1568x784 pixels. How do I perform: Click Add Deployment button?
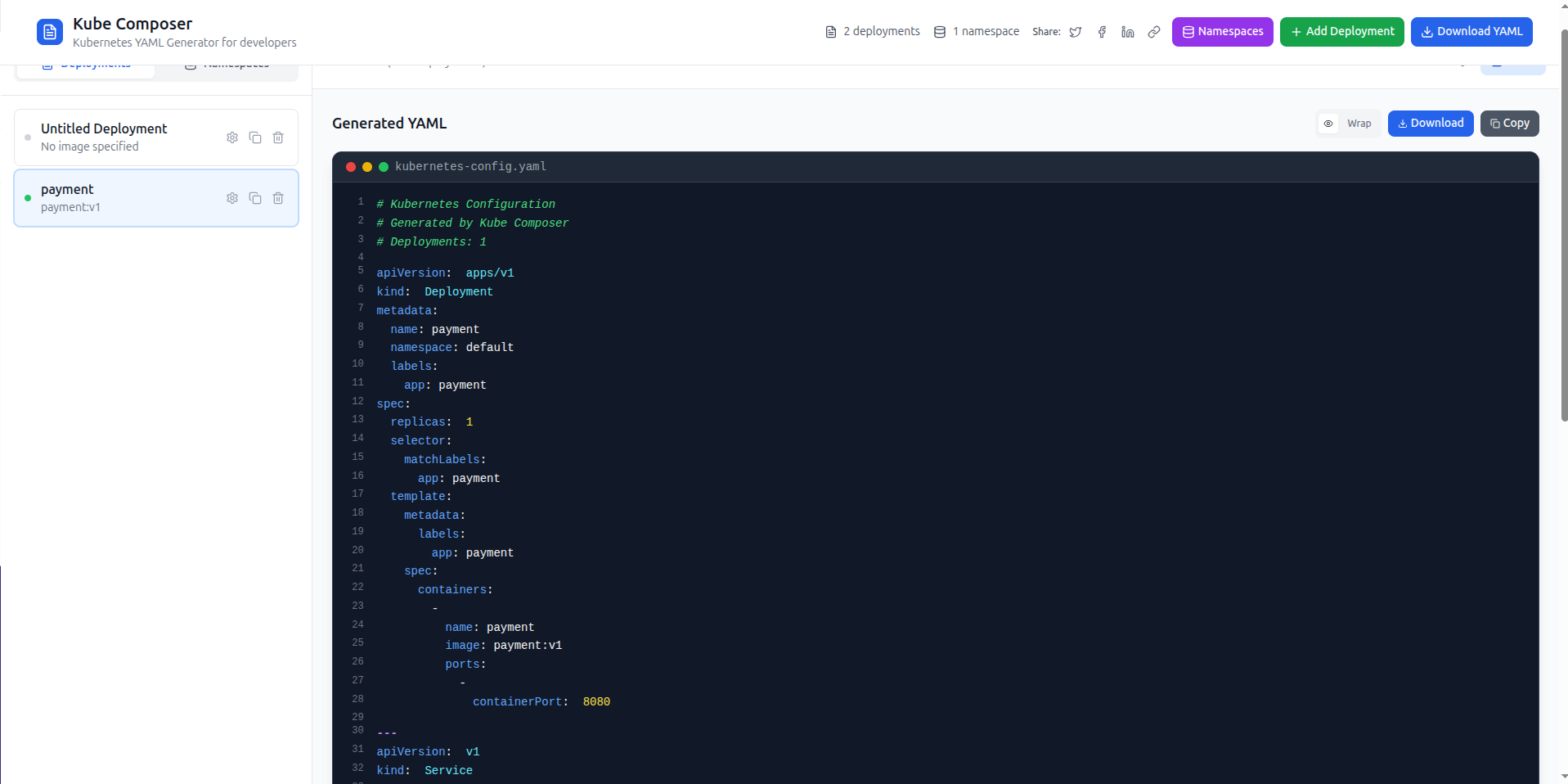pos(1341,32)
